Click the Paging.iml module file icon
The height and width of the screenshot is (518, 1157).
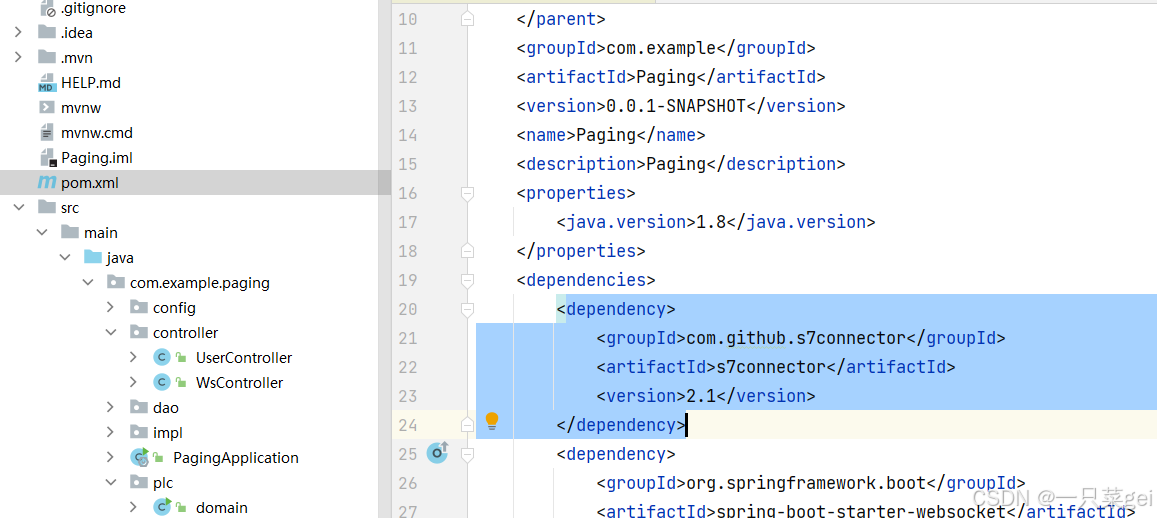click(47, 158)
